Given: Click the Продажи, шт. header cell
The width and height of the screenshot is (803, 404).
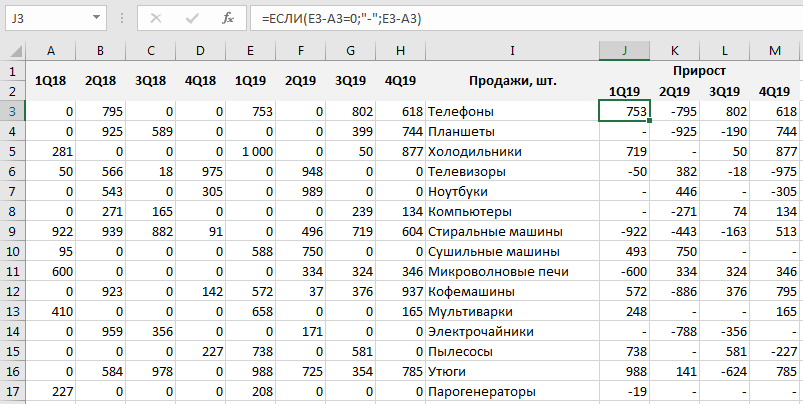Looking at the screenshot, I should point(511,81).
